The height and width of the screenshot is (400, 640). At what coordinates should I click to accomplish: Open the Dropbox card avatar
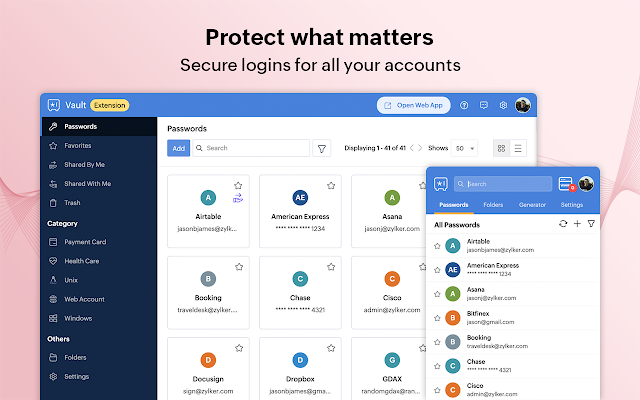pyautogui.click(x=300, y=360)
